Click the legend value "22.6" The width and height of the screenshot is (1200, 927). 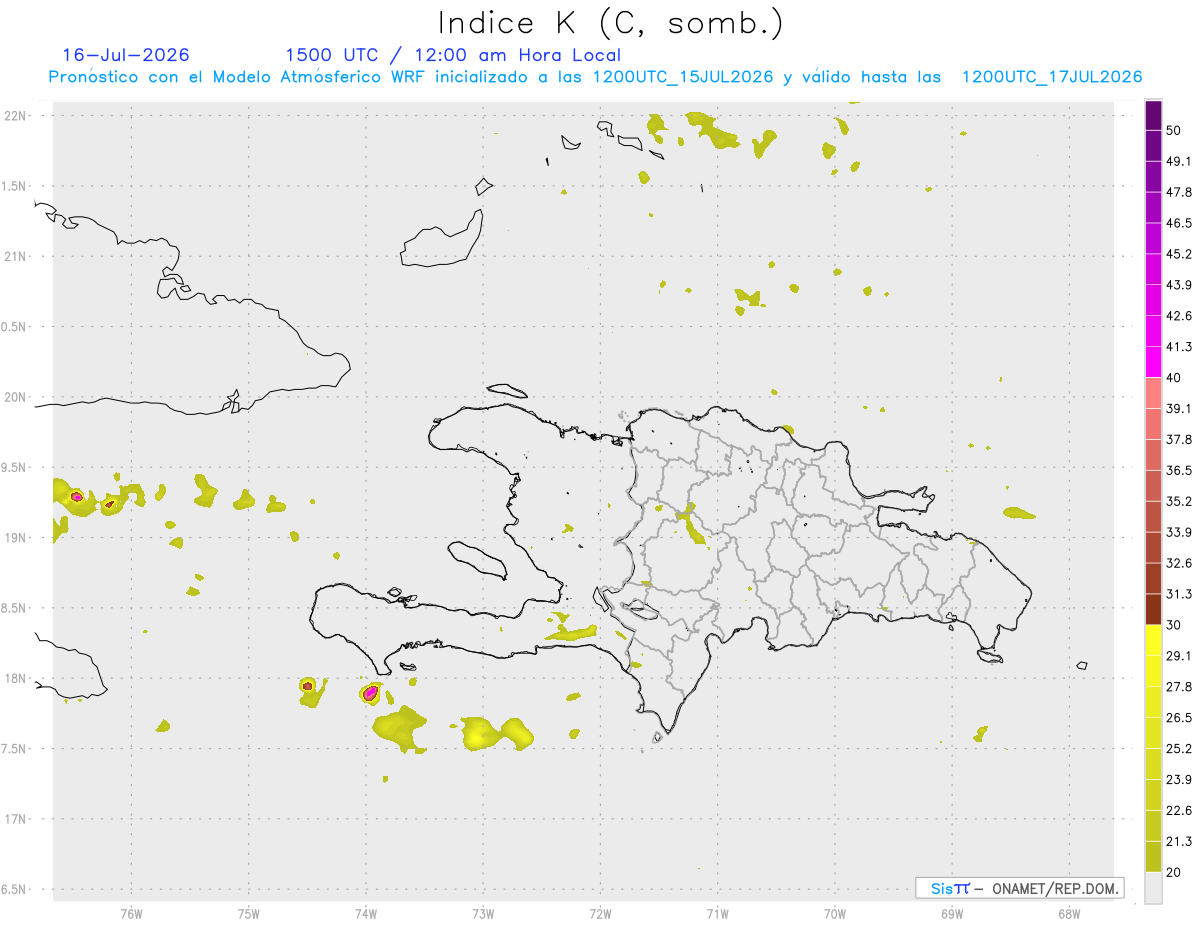(x=1179, y=811)
